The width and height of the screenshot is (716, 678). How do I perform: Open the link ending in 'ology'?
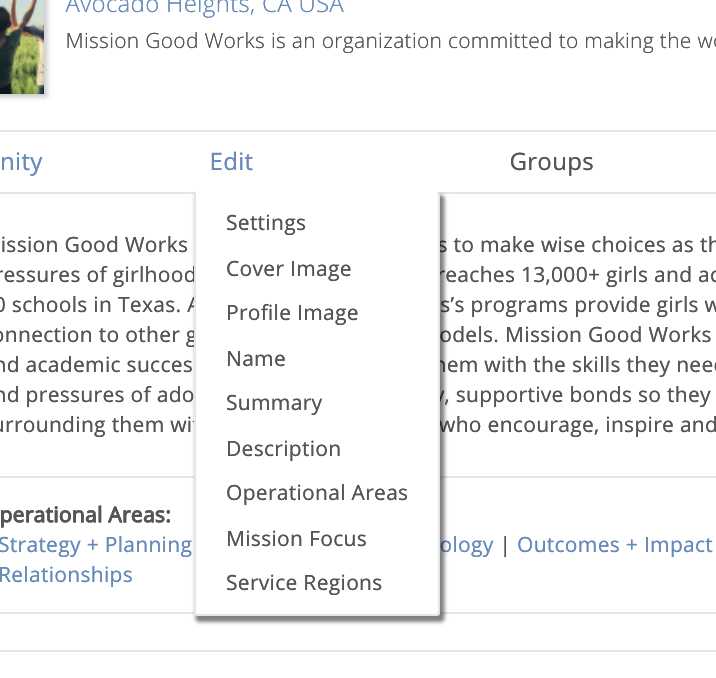[x=466, y=545]
